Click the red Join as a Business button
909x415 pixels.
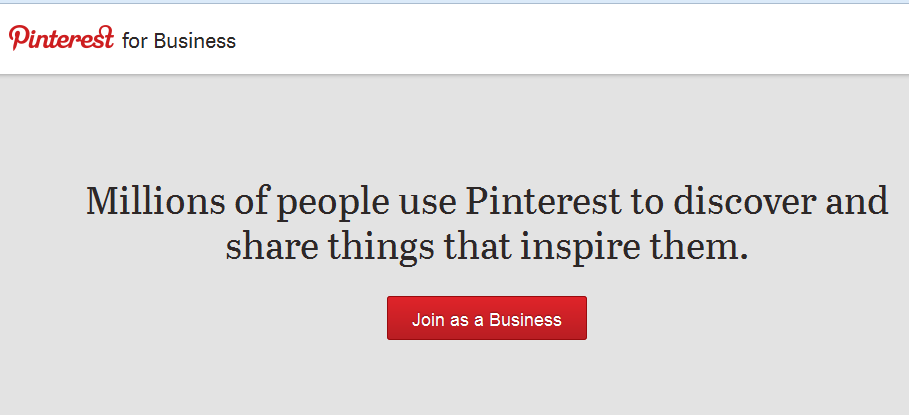487,318
